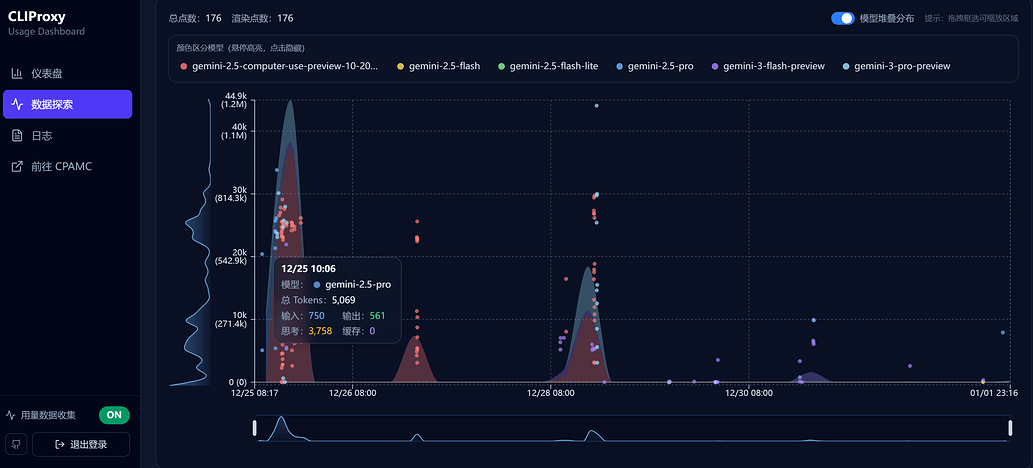The height and width of the screenshot is (468, 1033).
Task: Click the 总点数: 176 label
Action: tap(195, 18)
